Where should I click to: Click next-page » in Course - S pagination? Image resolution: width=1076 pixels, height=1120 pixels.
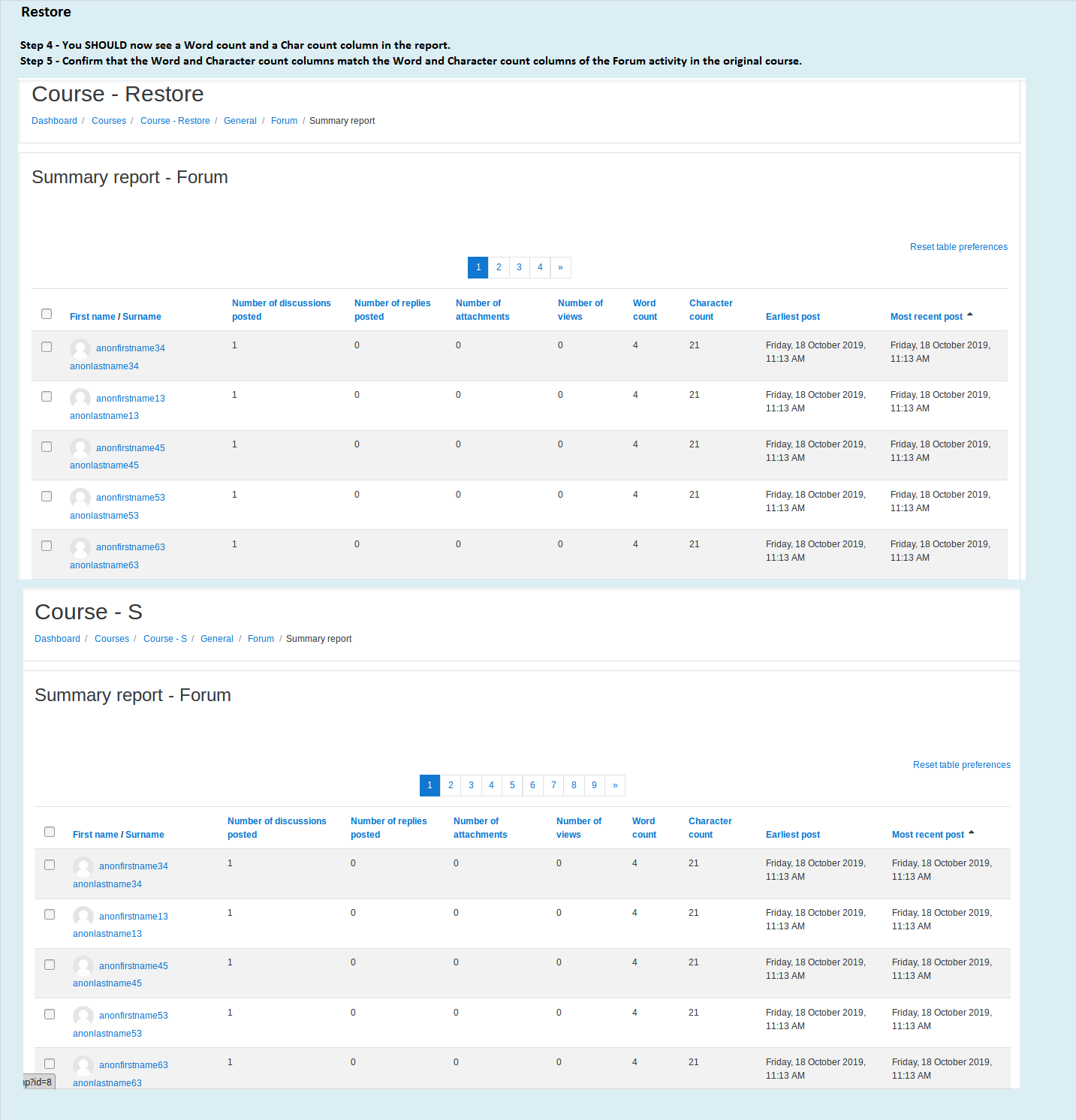(615, 785)
